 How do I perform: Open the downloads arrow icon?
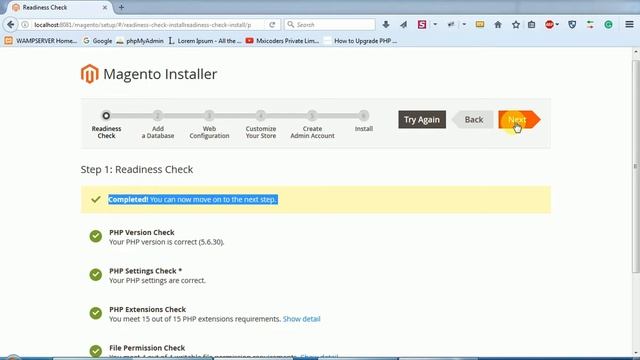[x=386, y=24]
